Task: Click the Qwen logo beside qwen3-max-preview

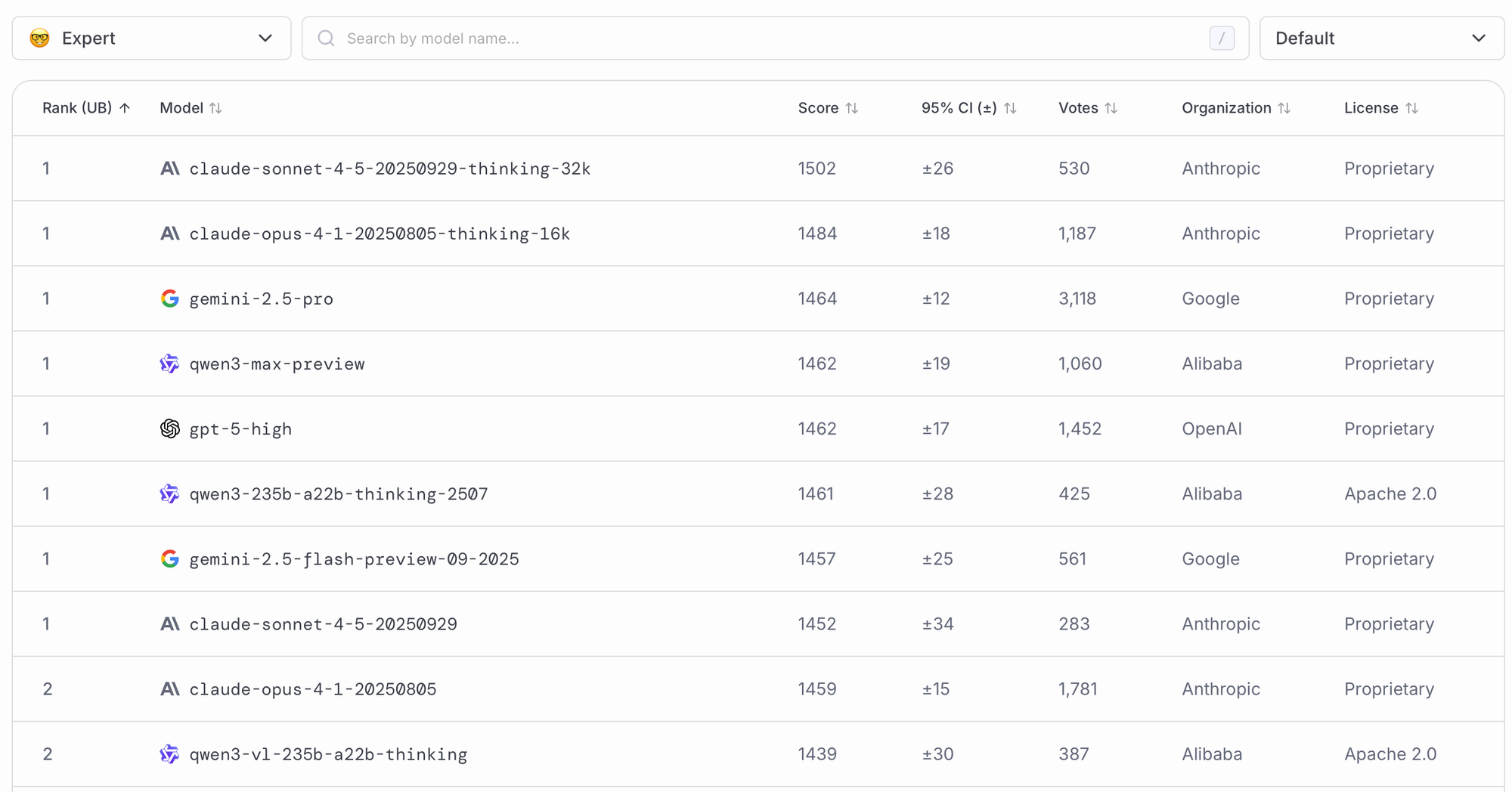Action: coord(170,364)
